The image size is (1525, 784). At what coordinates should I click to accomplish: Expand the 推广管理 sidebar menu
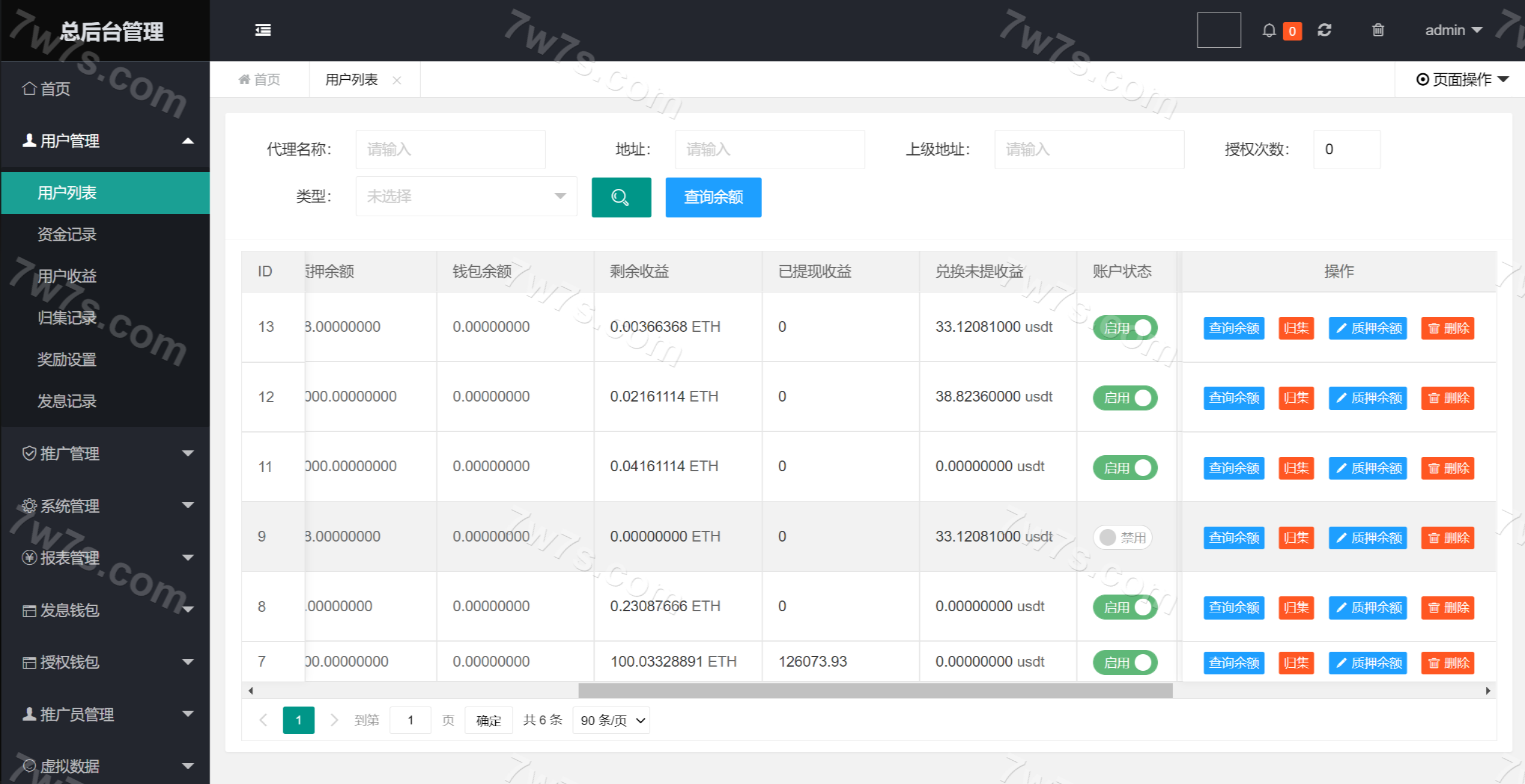click(105, 453)
